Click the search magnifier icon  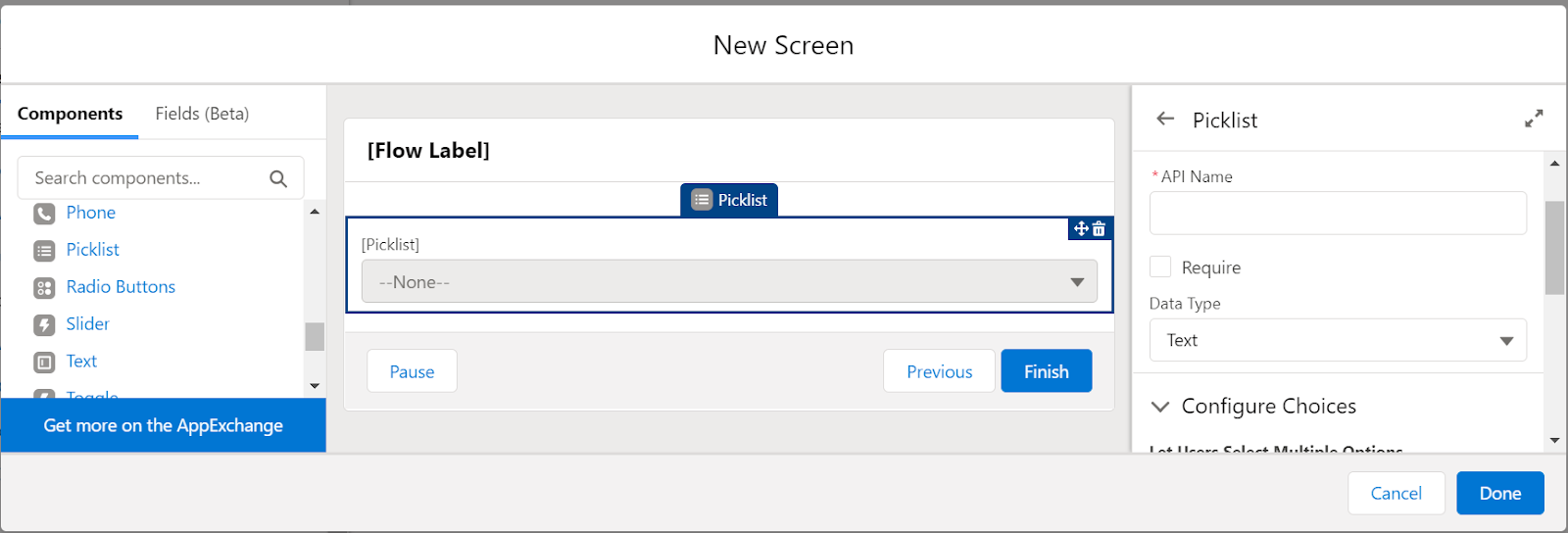278,178
